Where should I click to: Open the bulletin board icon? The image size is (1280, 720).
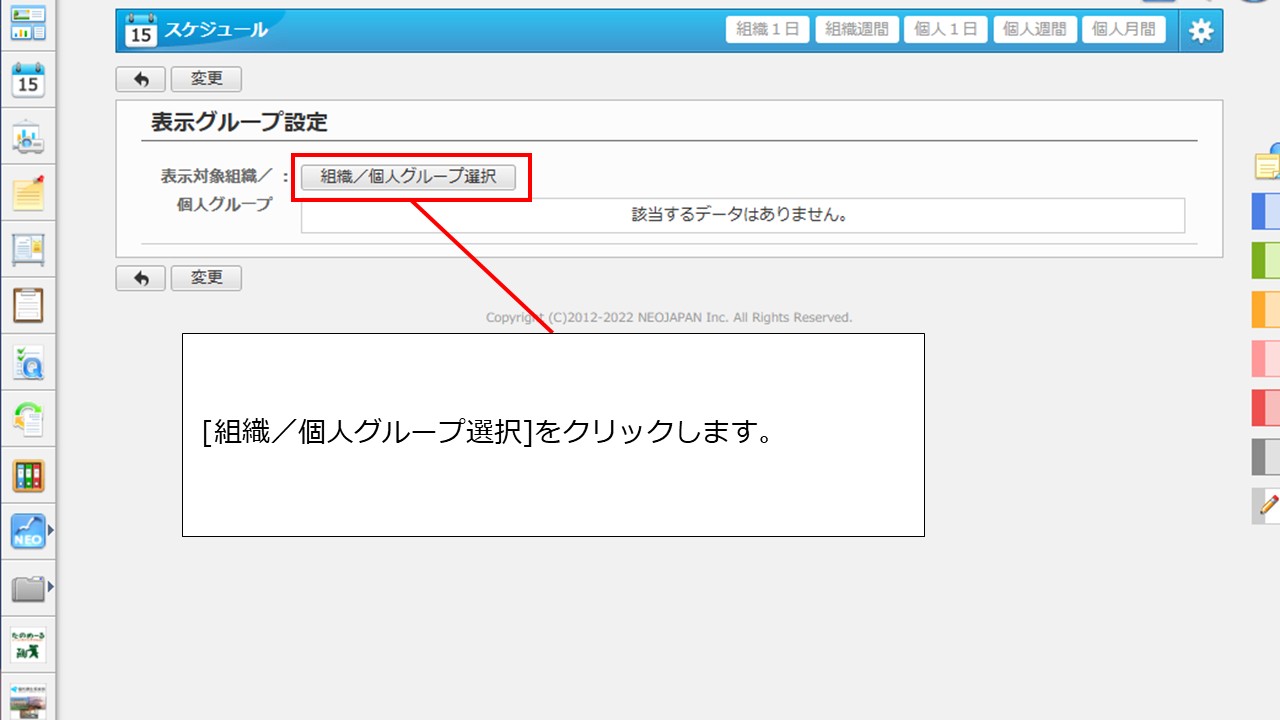pos(27,251)
